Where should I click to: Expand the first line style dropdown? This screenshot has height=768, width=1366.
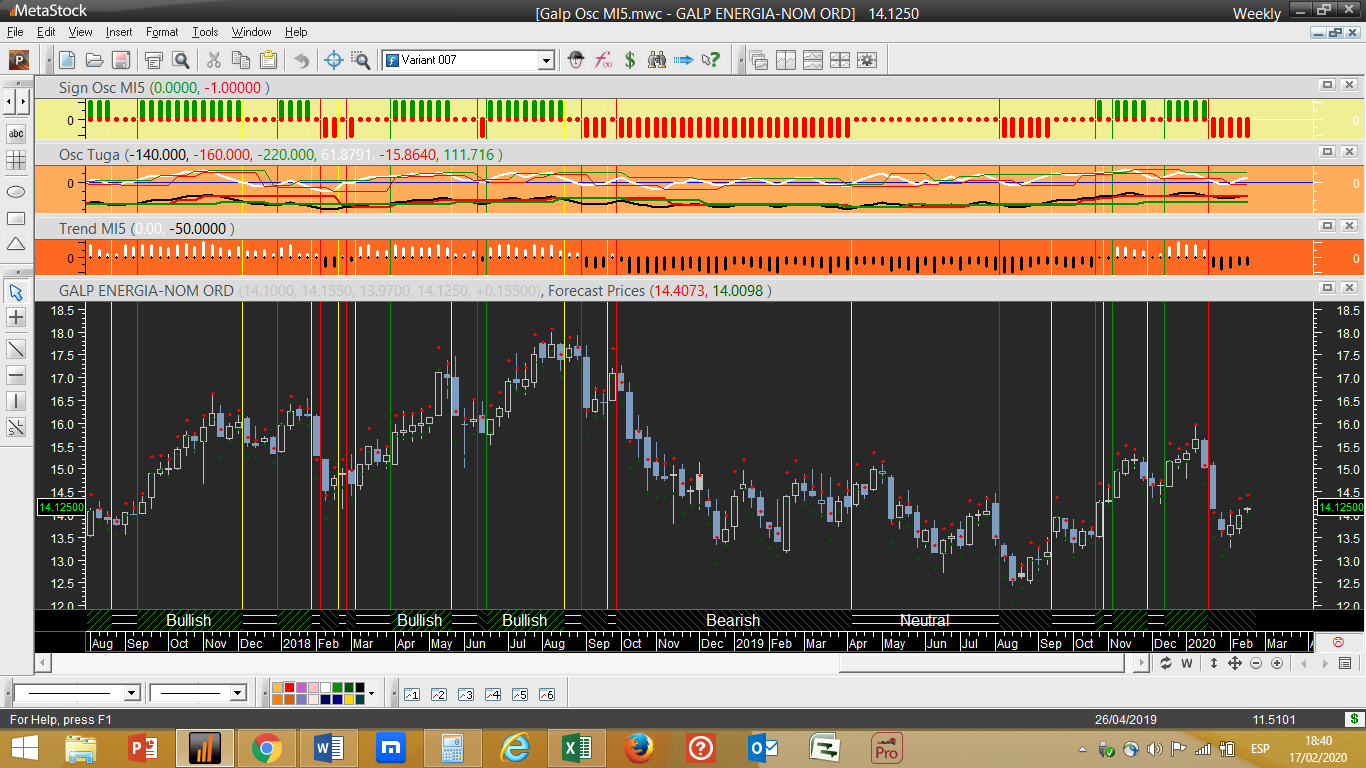(131, 693)
